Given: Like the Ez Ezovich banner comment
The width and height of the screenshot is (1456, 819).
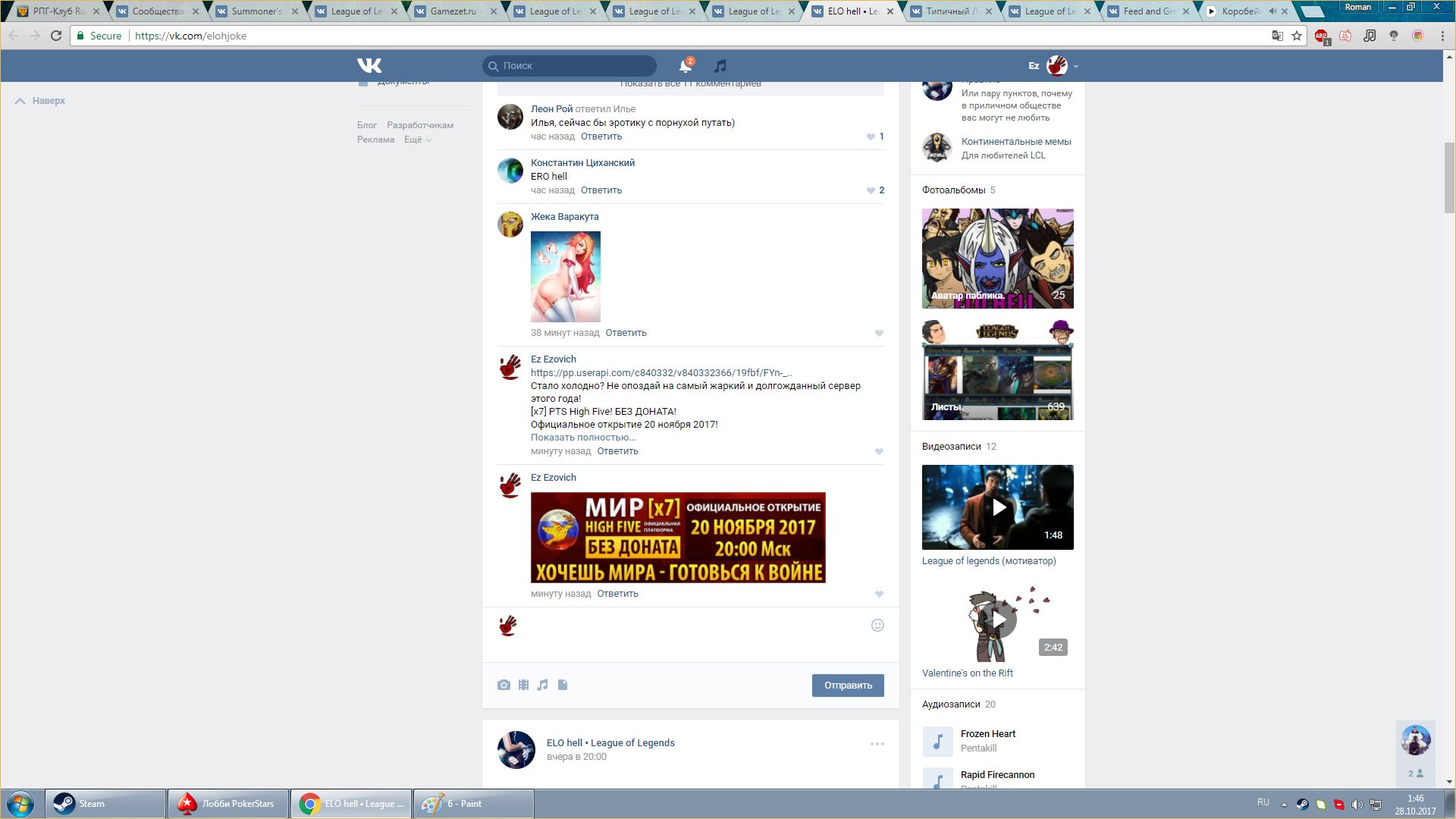Looking at the screenshot, I should [879, 594].
